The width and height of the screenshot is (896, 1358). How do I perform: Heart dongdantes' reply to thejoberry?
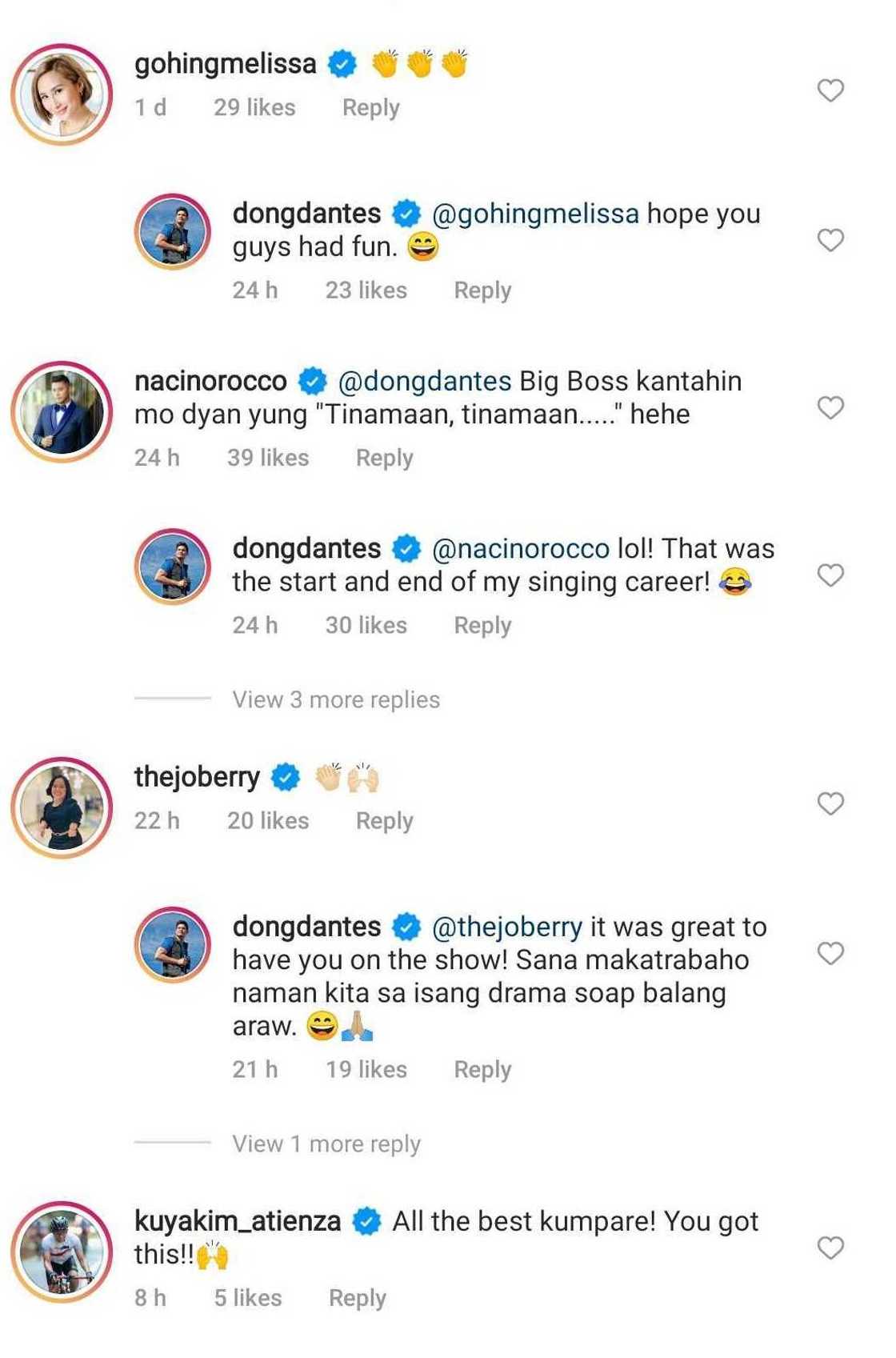[x=830, y=953]
